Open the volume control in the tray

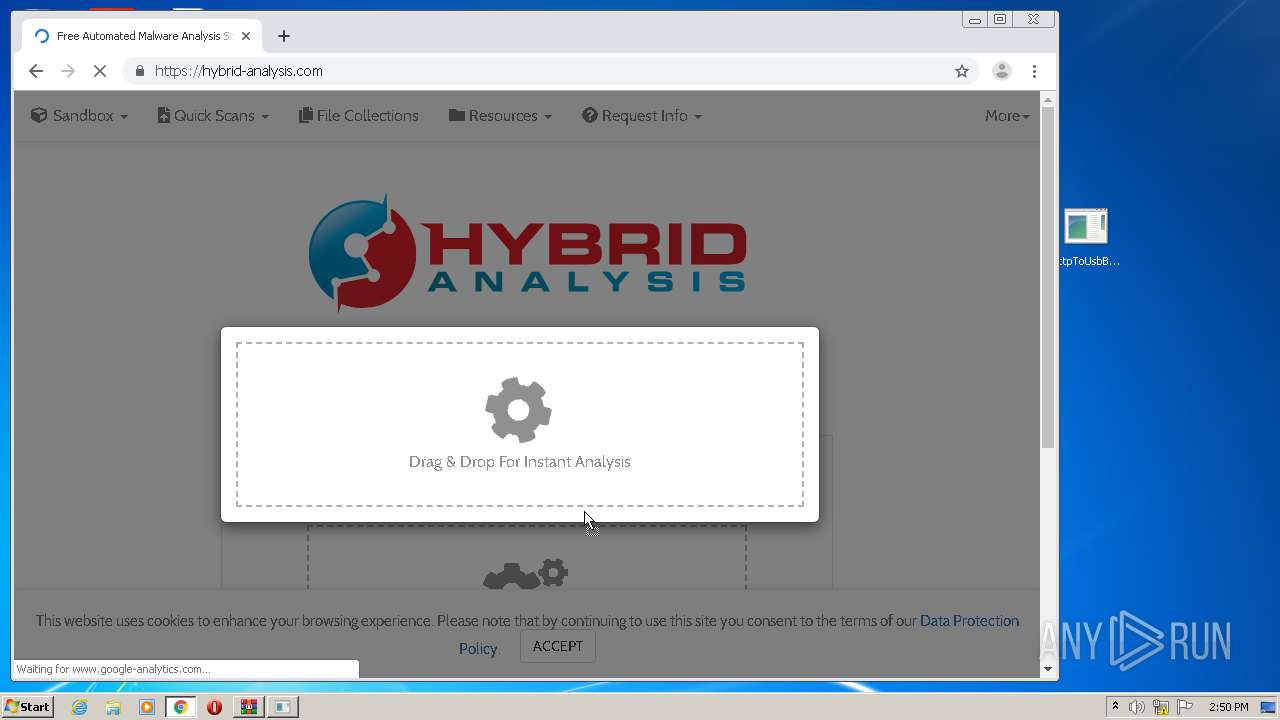pyautogui.click(x=1137, y=707)
